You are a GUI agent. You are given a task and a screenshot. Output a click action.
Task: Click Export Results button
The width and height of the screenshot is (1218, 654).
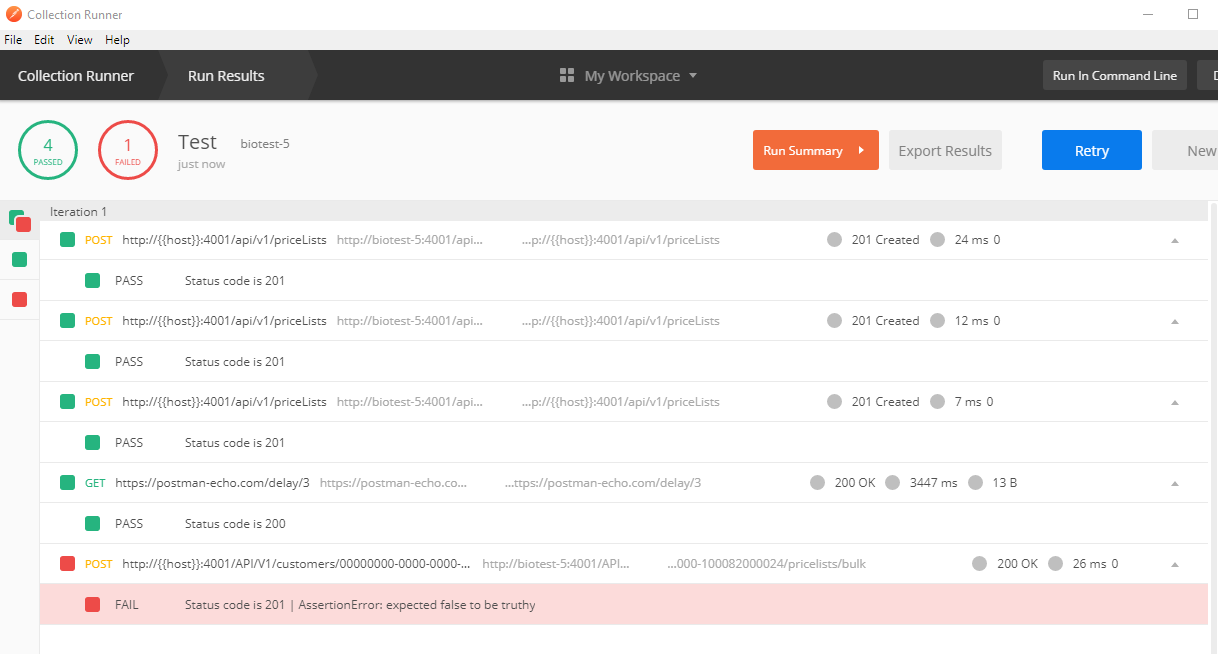[x=945, y=151]
